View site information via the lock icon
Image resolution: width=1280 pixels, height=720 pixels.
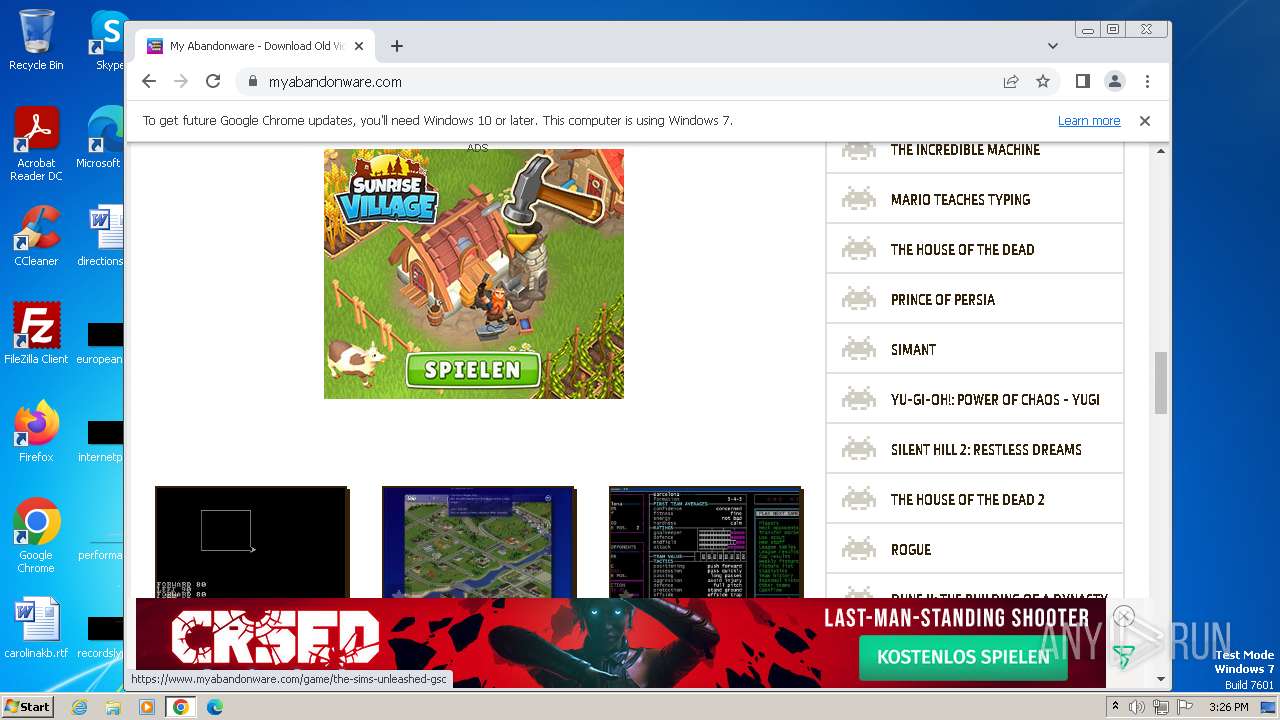pos(252,82)
